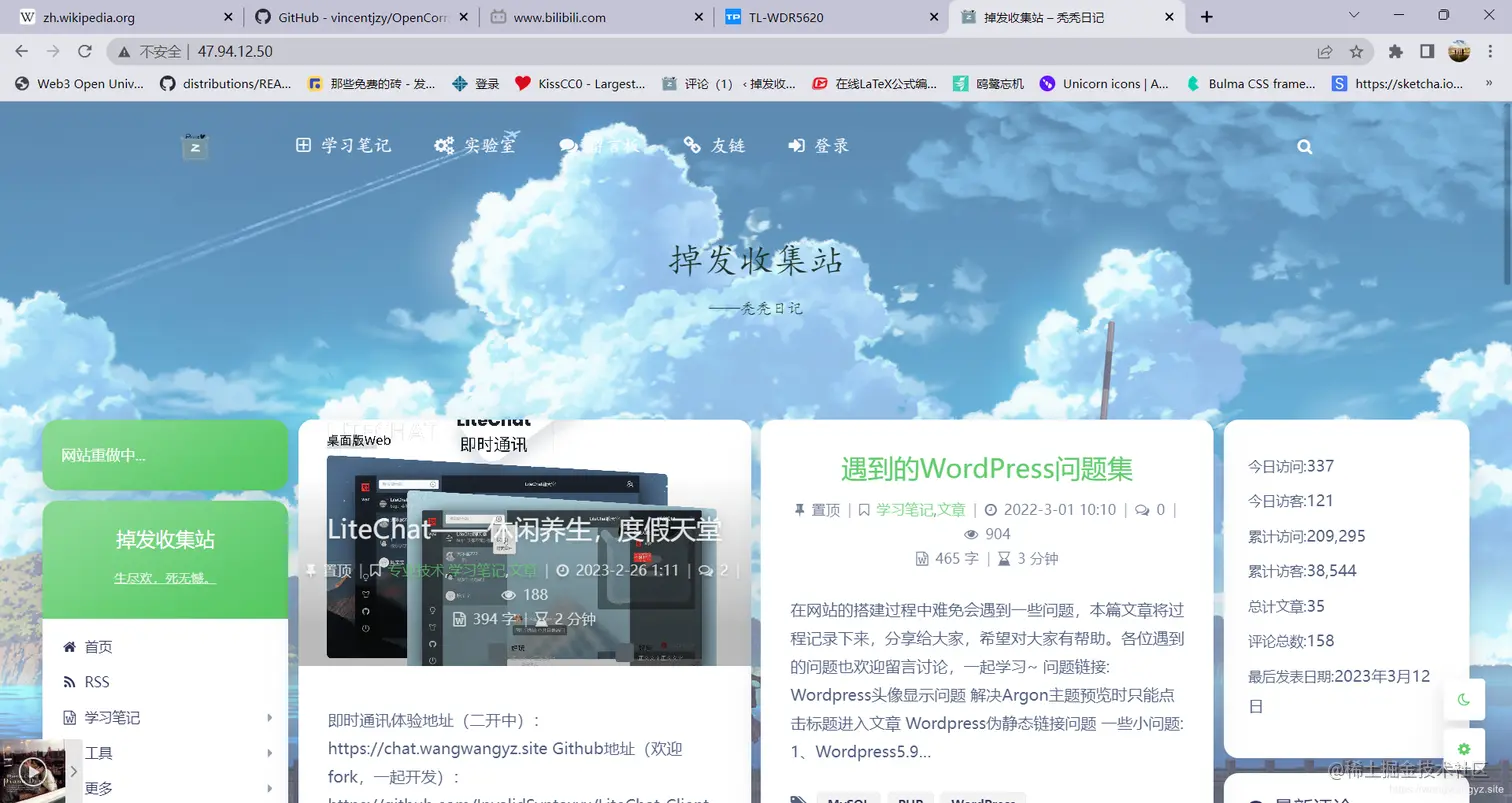Image resolution: width=1512 pixels, height=803 pixels.
Task: Play the music player in the corner
Action: point(33,771)
